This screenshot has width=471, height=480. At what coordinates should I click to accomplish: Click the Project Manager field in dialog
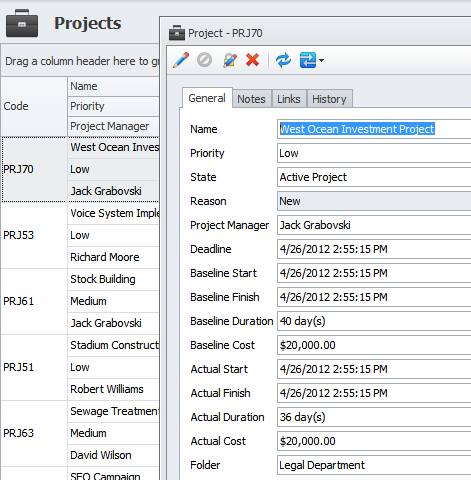point(374,225)
